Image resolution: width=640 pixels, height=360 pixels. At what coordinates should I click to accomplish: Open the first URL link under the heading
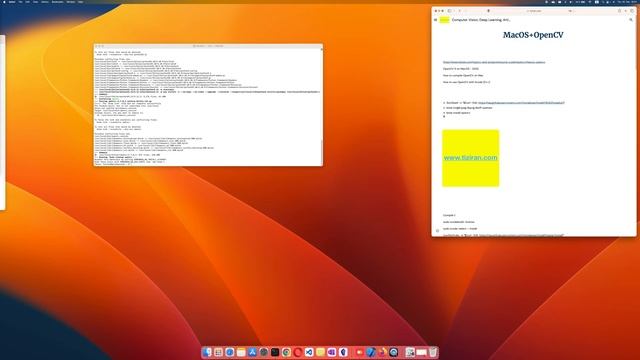pos(494,62)
